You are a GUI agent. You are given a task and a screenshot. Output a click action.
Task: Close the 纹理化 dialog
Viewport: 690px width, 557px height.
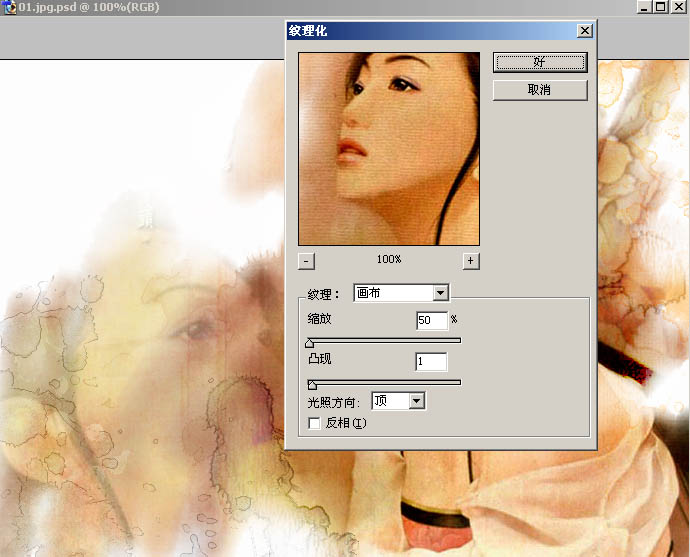point(584,31)
